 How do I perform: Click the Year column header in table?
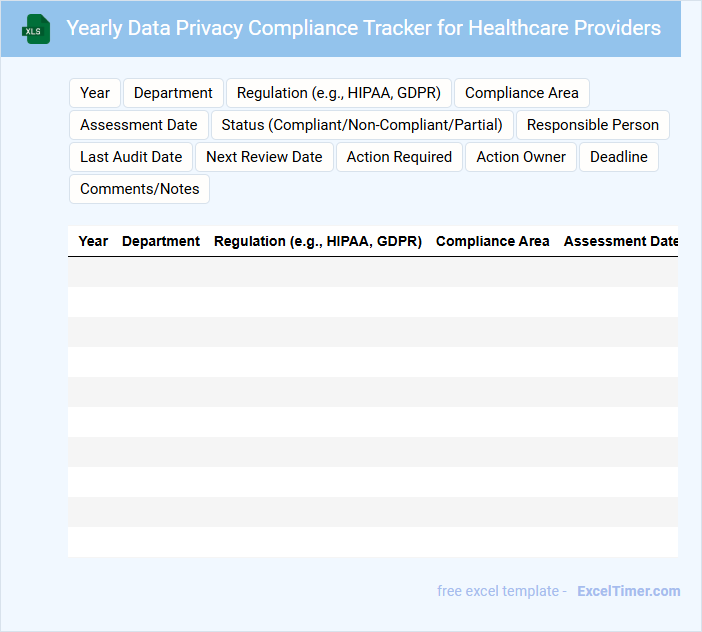pos(93,241)
